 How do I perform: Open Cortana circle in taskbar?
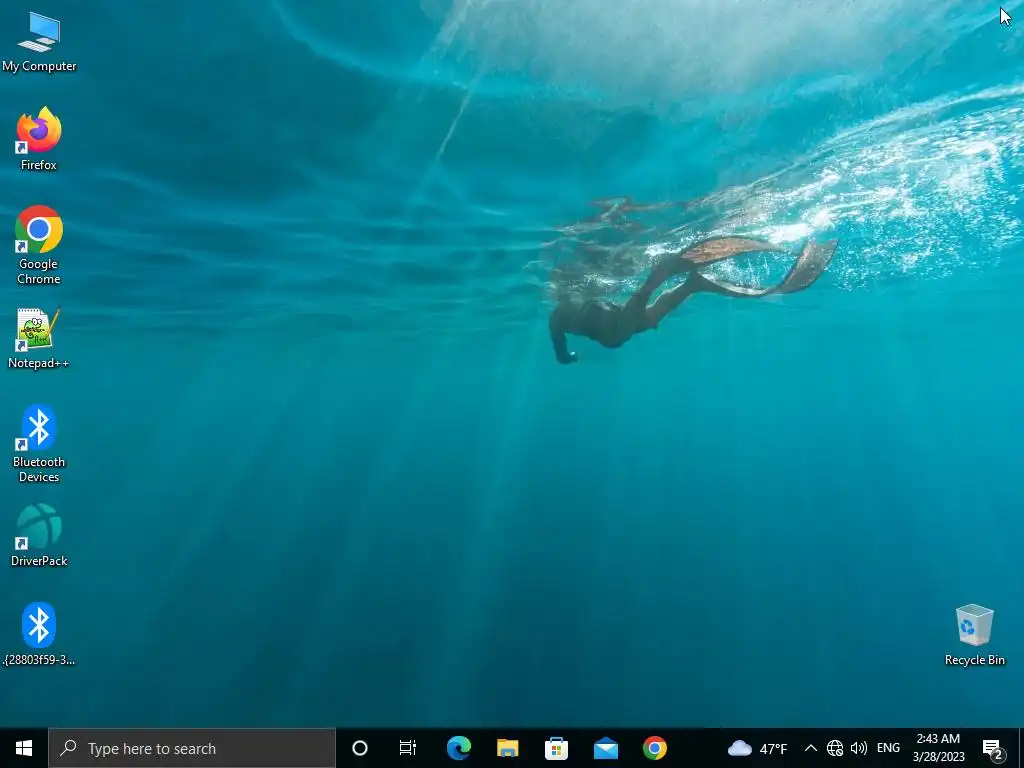click(360, 748)
